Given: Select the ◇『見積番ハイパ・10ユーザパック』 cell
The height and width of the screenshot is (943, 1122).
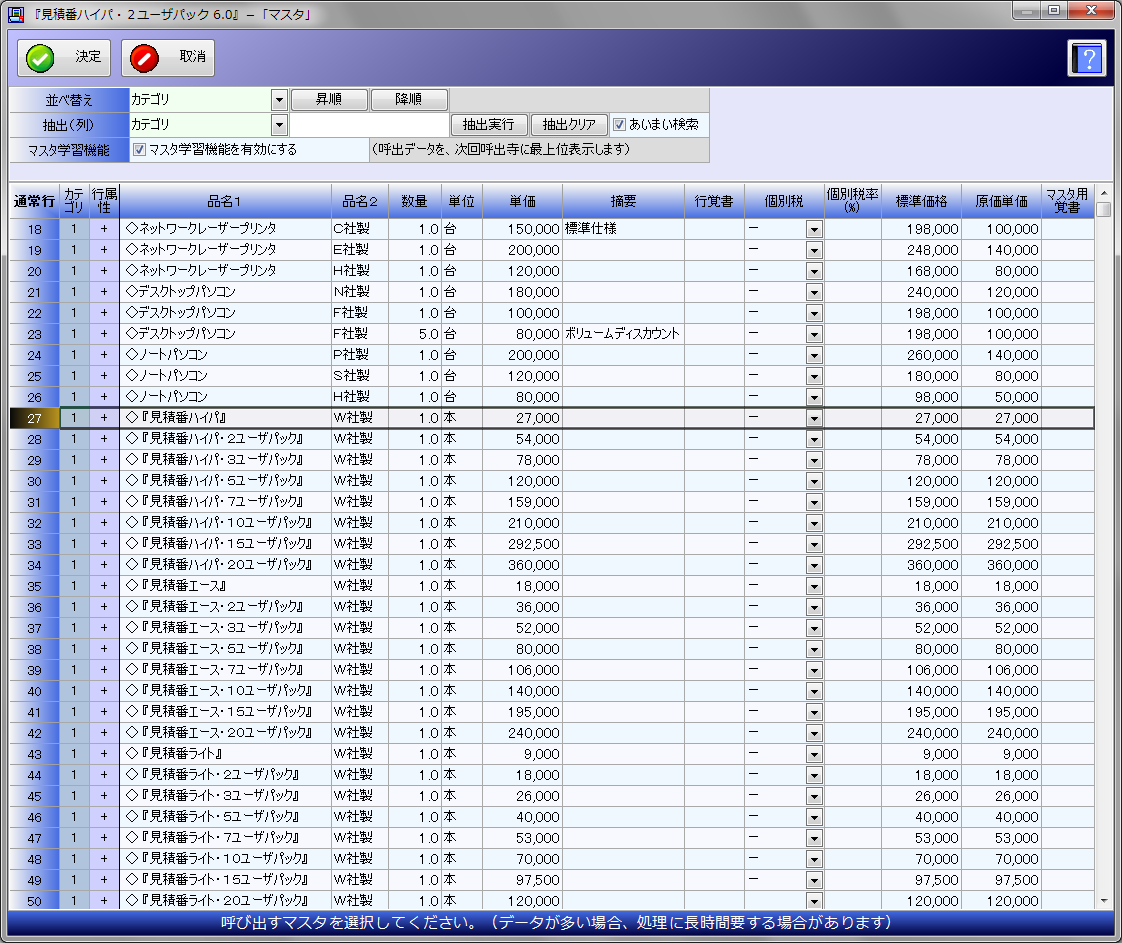Looking at the screenshot, I should click(225, 523).
